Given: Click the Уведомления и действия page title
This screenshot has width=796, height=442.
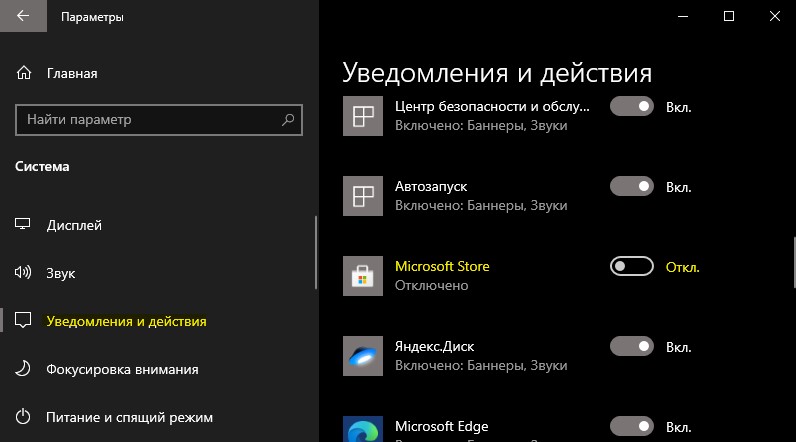Looking at the screenshot, I should (497, 73).
